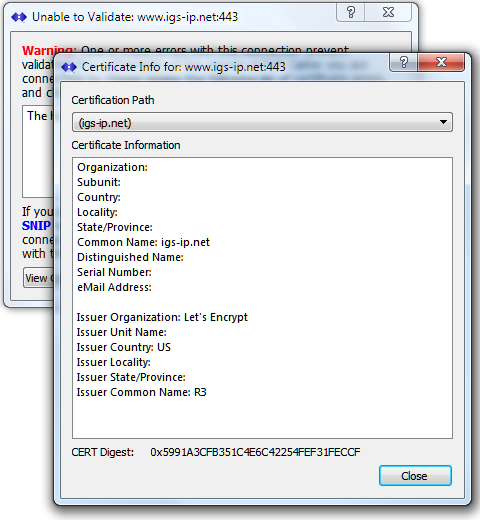Viewport: 480px width, 520px height.
Task: Click the Serial Number field line
Action: (x=114, y=272)
